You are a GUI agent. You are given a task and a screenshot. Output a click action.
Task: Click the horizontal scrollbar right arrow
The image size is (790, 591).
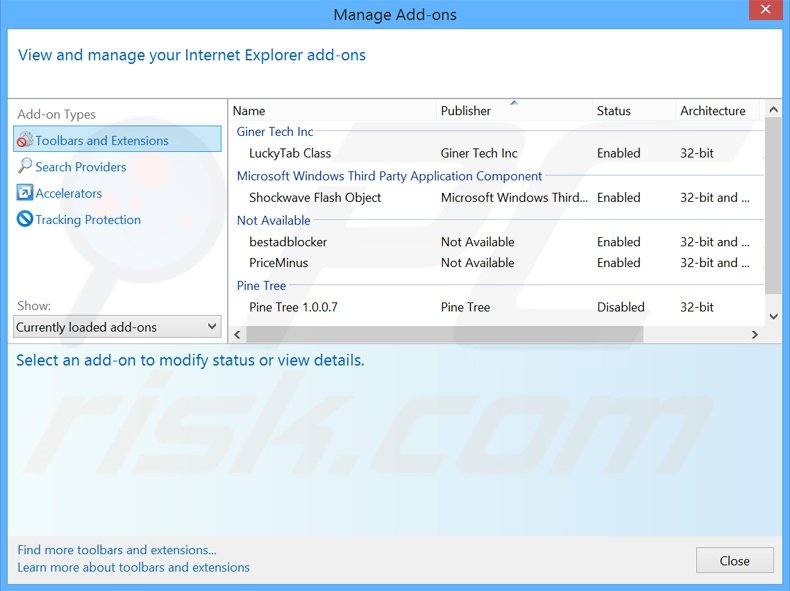point(755,334)
